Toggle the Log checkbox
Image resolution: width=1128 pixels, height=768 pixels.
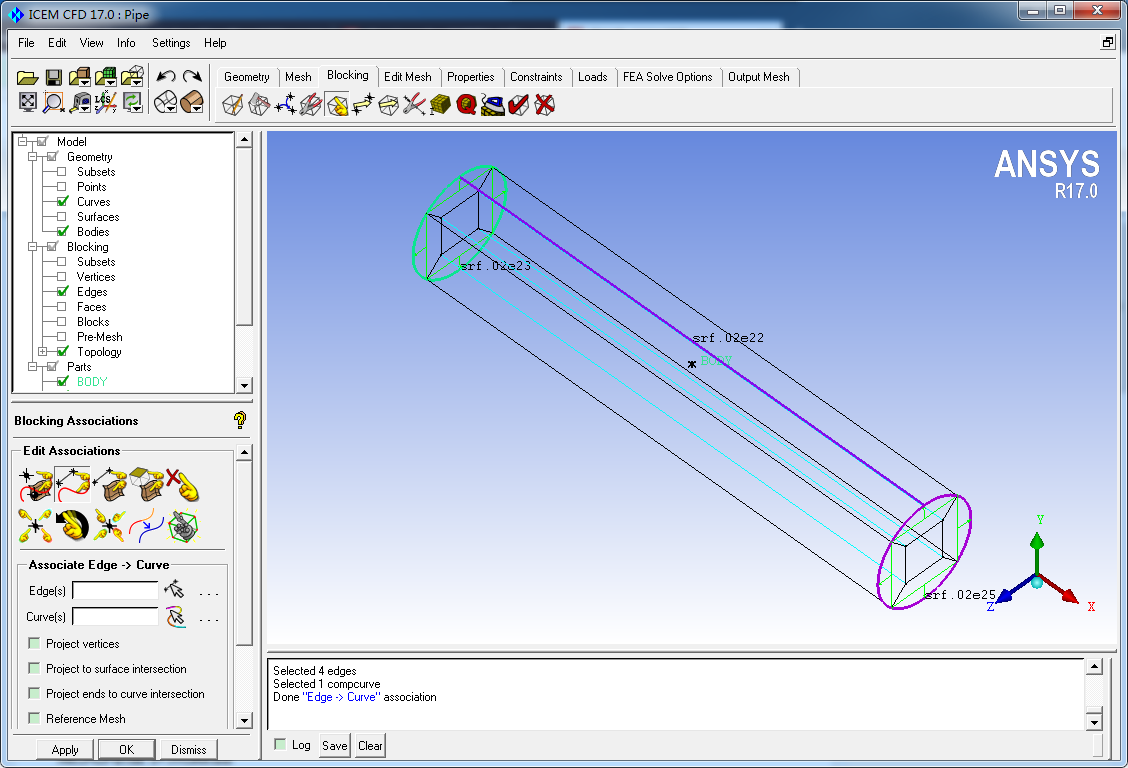(x=280, y=744)
